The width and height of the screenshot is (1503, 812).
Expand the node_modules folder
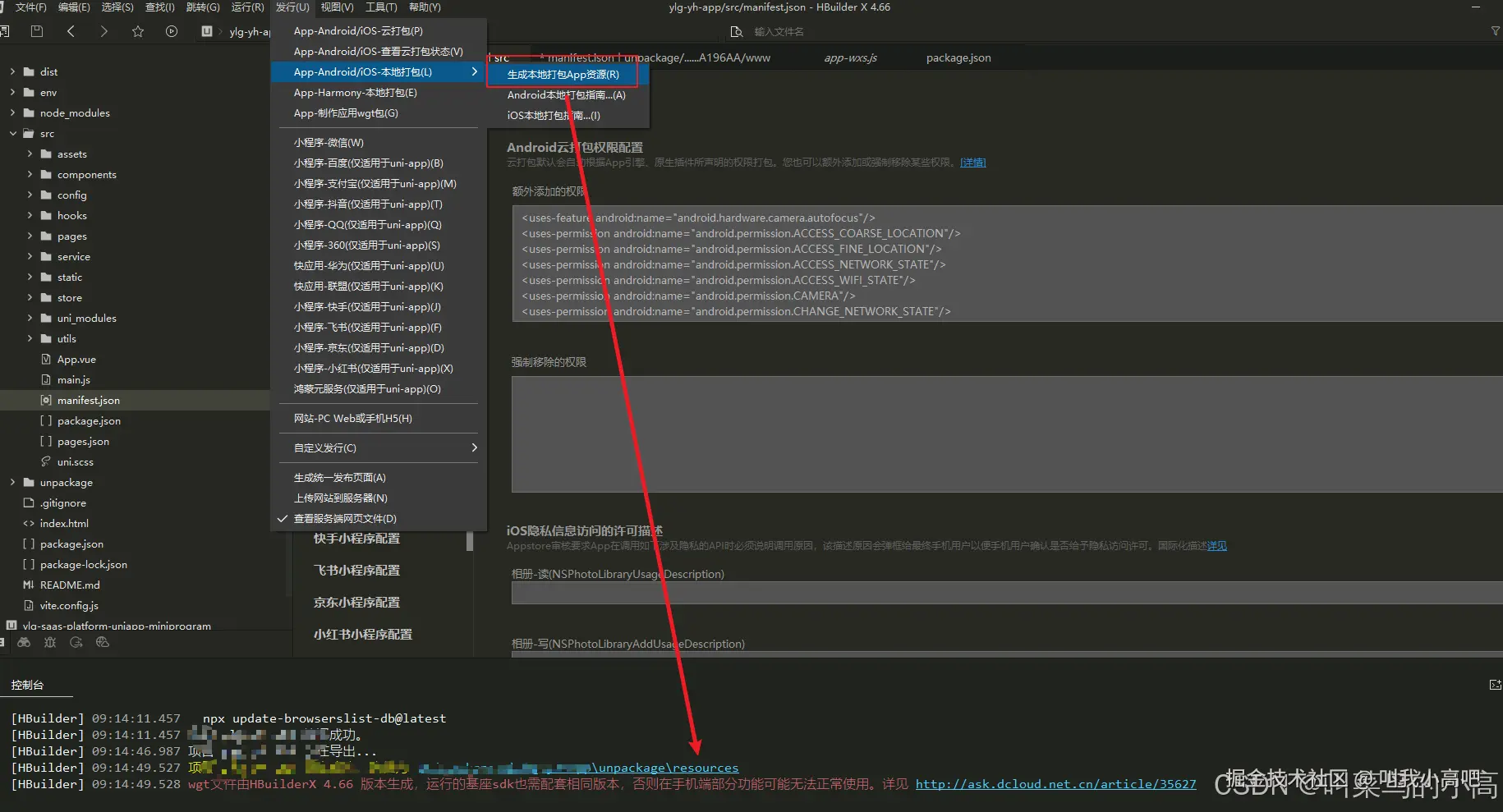pyautogui.click(x=12, y=112)
